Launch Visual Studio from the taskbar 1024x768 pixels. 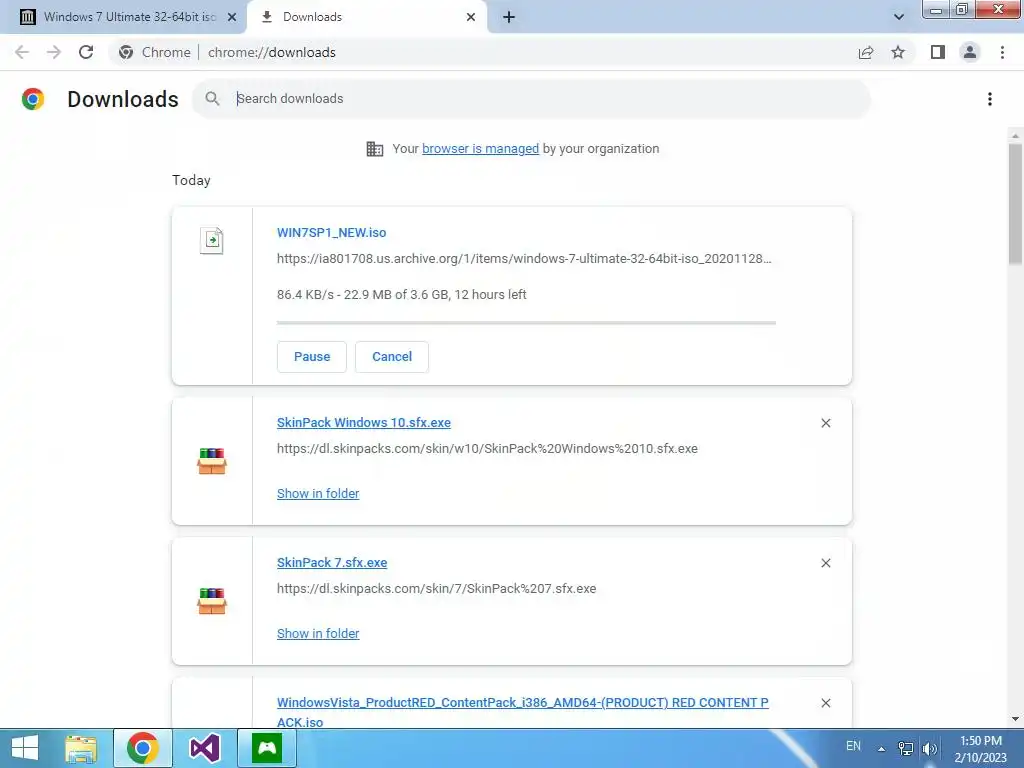(x=204, y=748)
